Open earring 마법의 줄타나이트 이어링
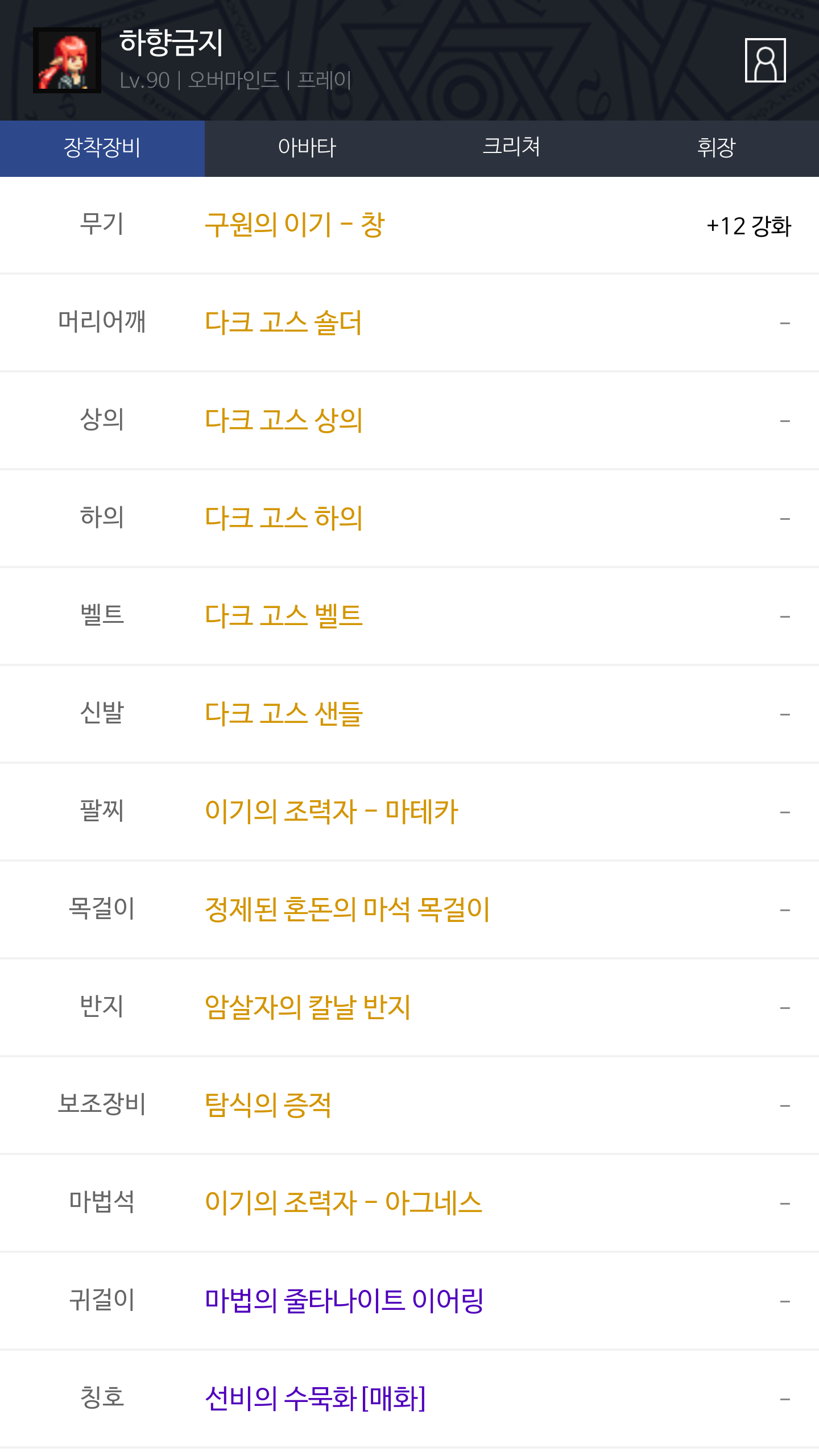This screenshot has height=1456, width=819. point(344,1301)
